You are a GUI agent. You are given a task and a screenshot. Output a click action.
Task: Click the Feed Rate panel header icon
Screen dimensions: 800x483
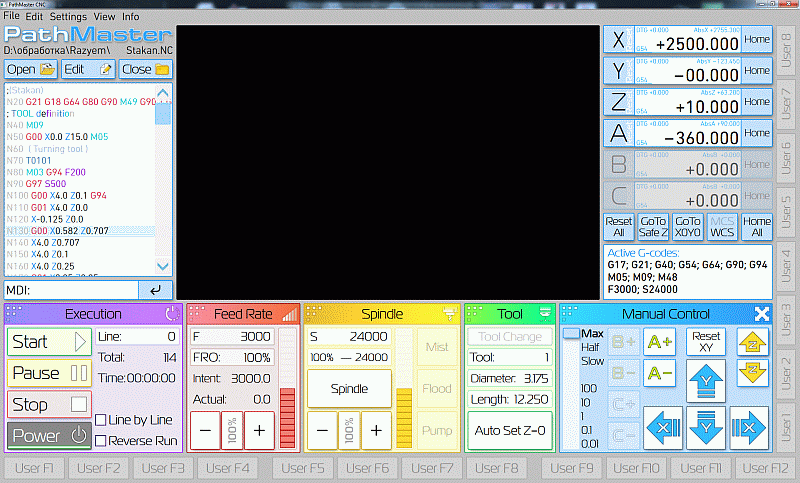pos(290,314)
